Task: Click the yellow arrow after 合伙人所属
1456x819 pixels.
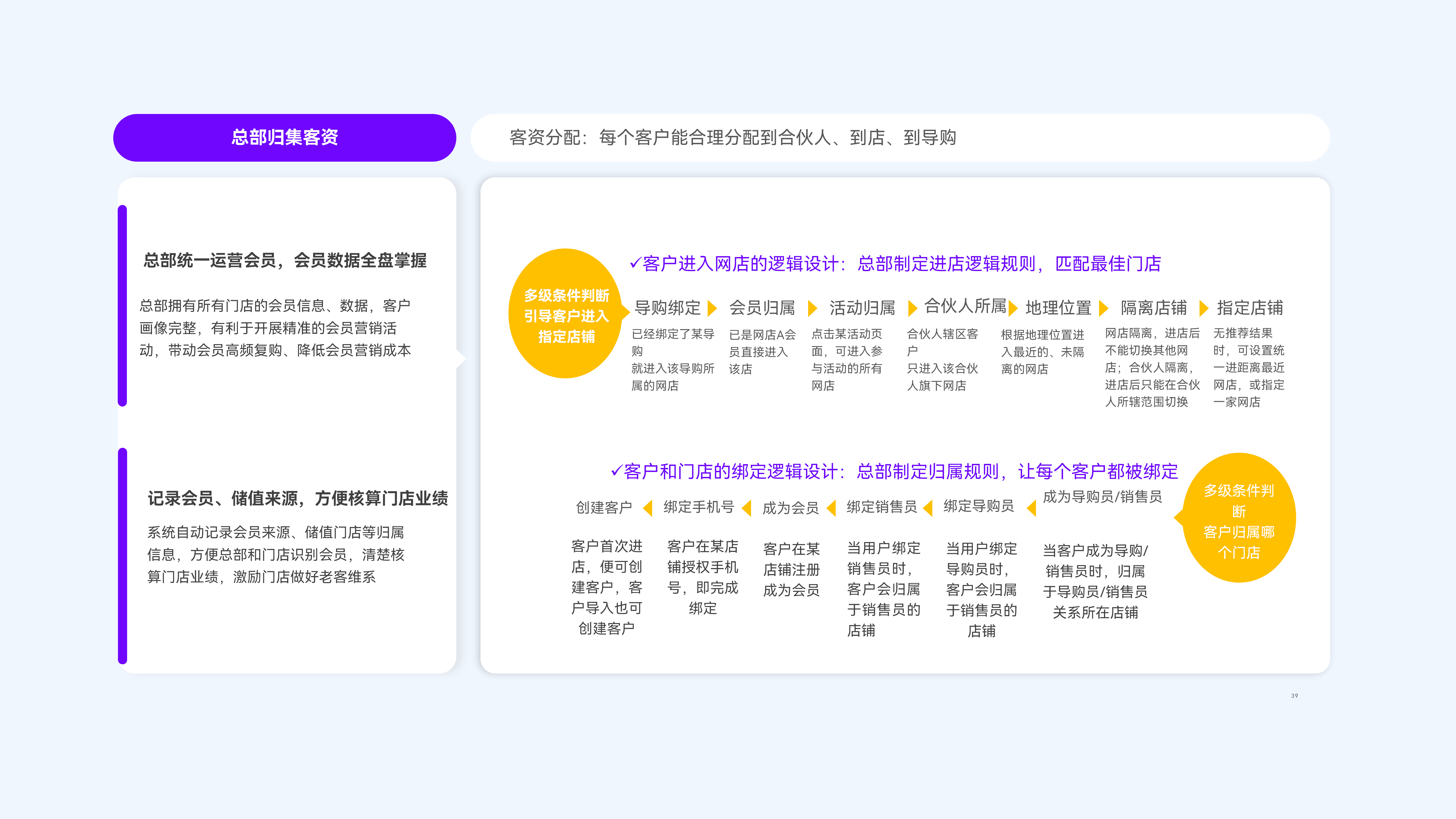Action: [x=1013, y=308]
